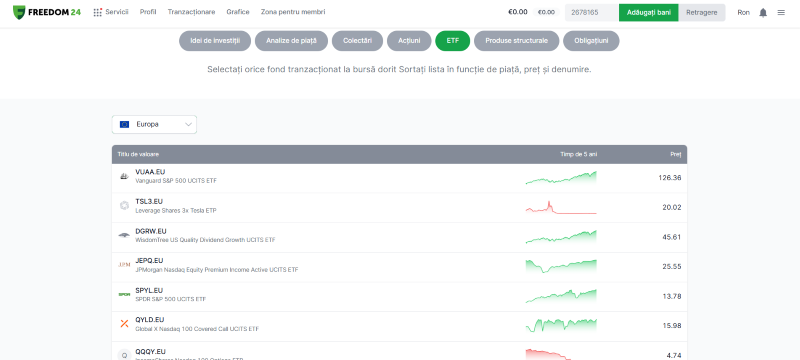The width and height of the screenshot is (800, 360).
Task: Click price 126.36 for VUAA.EU
Action: pos(670,178)
